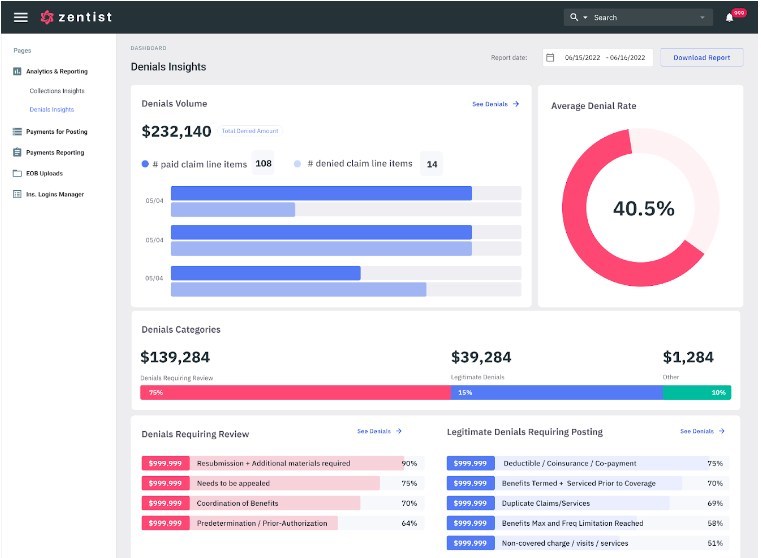Open the report date range picker
This screenshot has height=558, width=761.
pyautogui.click(x=604, y=58)
